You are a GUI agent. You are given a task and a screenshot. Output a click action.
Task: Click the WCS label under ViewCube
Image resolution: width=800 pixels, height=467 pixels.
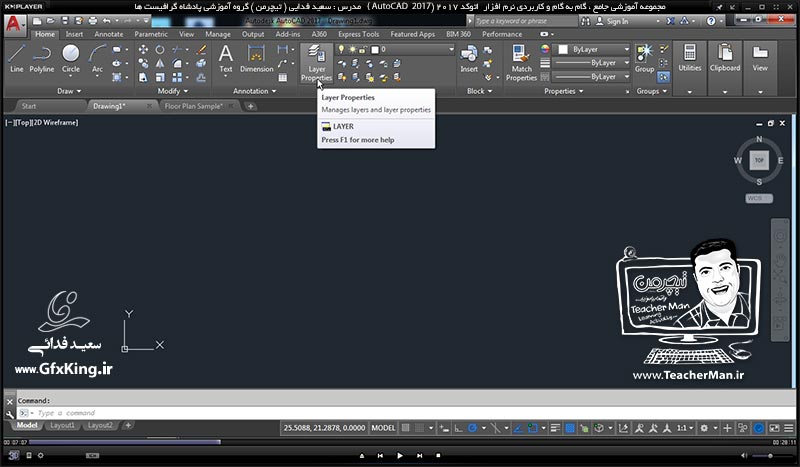(x=759, y=199)
